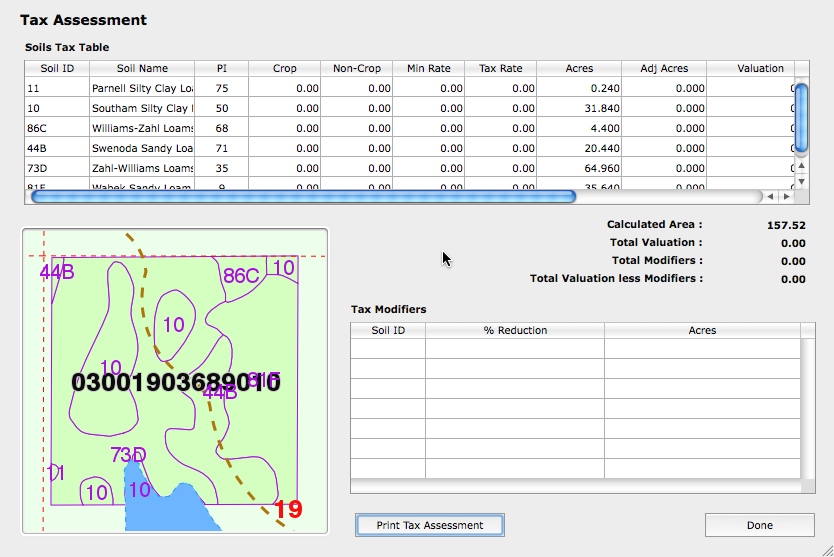Click the vertical scrollbar thumb of soils table
834x557 pixels.
coord(802,118)
